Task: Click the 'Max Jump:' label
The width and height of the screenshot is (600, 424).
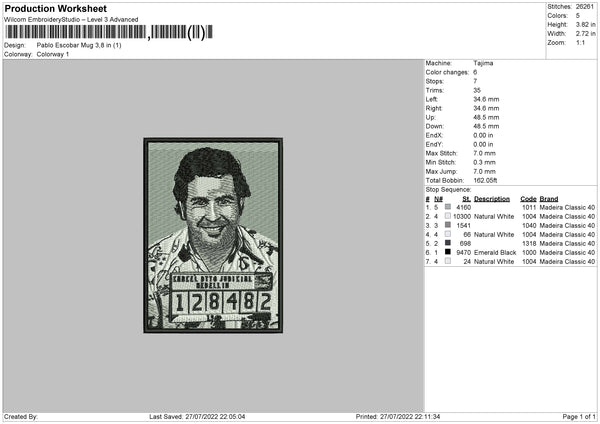Action: [x=441, y=171]
